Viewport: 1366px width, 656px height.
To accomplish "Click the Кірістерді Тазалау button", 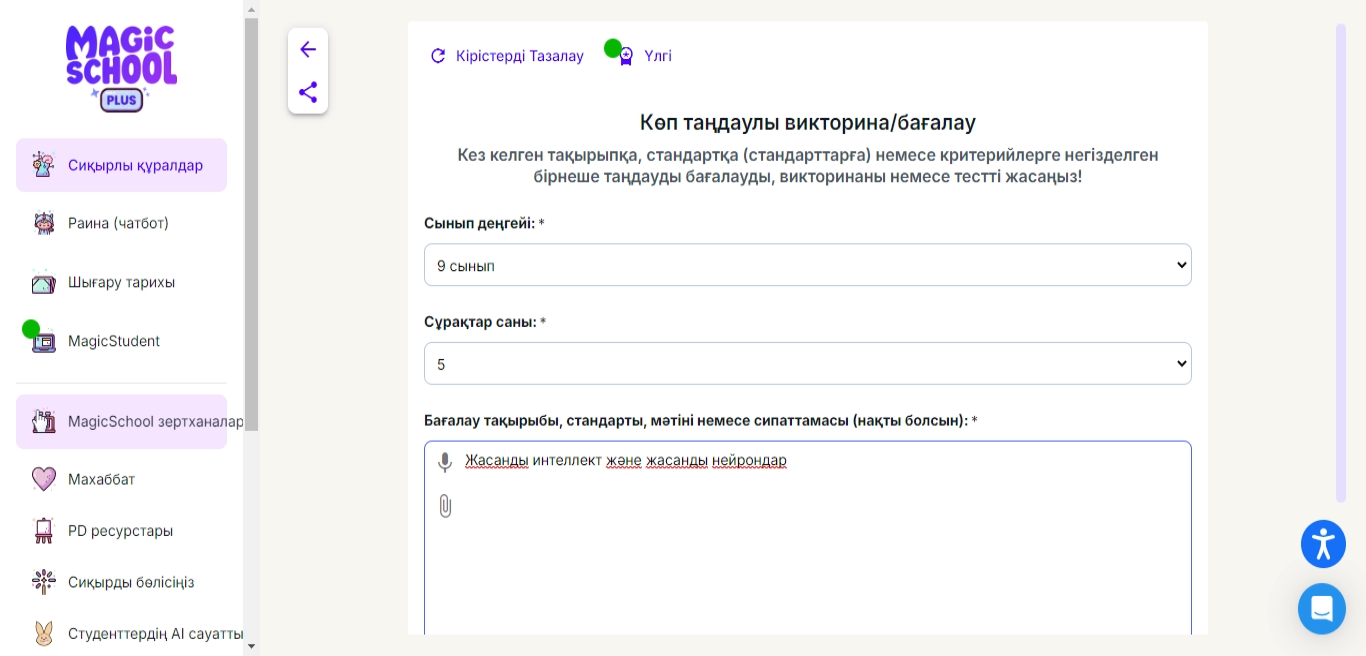I will 507,56.
